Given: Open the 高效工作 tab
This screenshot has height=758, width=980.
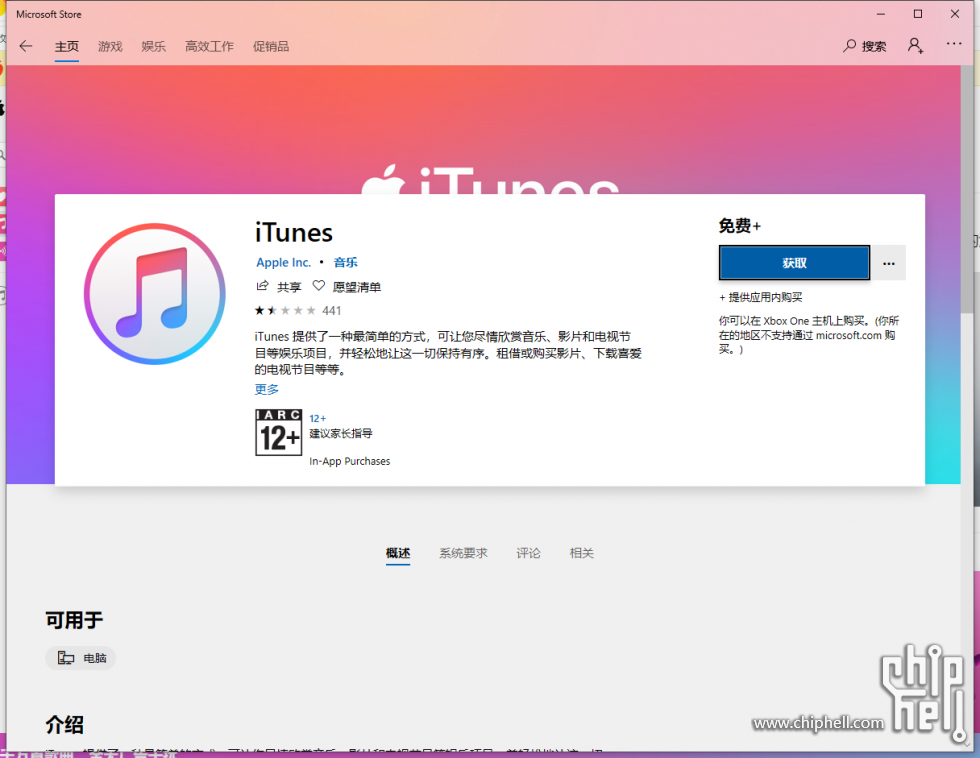Looking at the screenshot, I should click(x=209, y=47).
